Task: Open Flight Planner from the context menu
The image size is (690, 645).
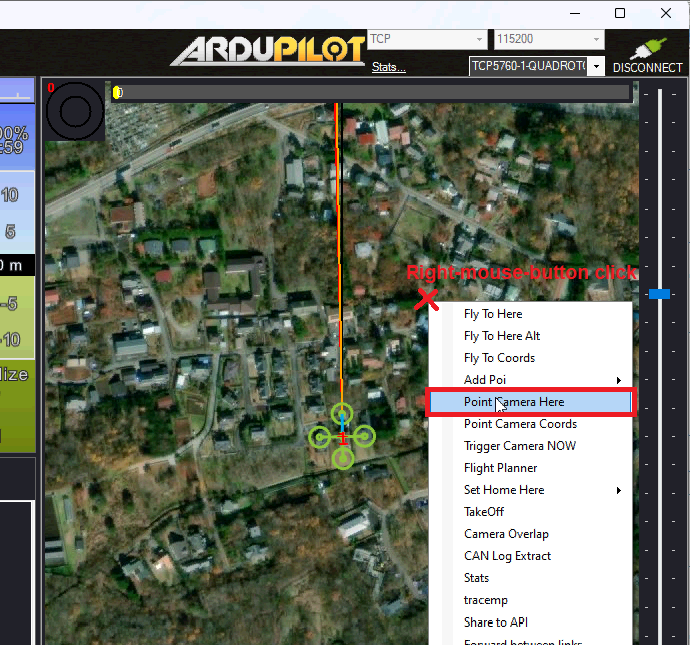Action: tap(500, 468)
